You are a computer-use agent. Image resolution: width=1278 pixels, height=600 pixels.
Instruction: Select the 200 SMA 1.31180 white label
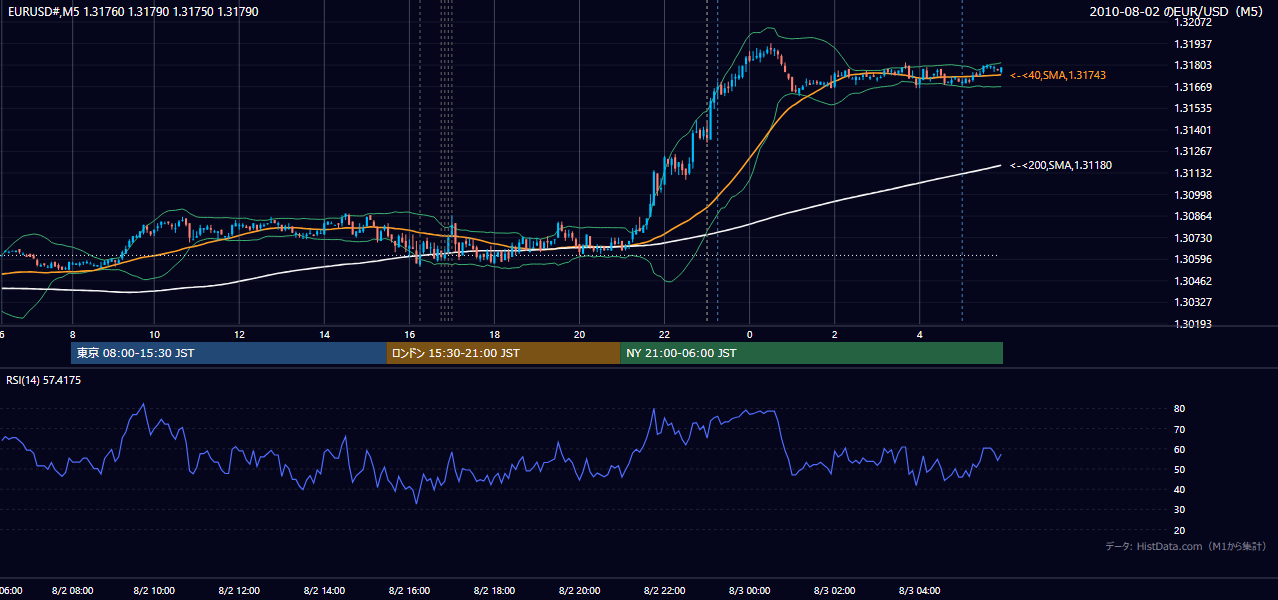pyautogui.click(x=1061, y=165)
